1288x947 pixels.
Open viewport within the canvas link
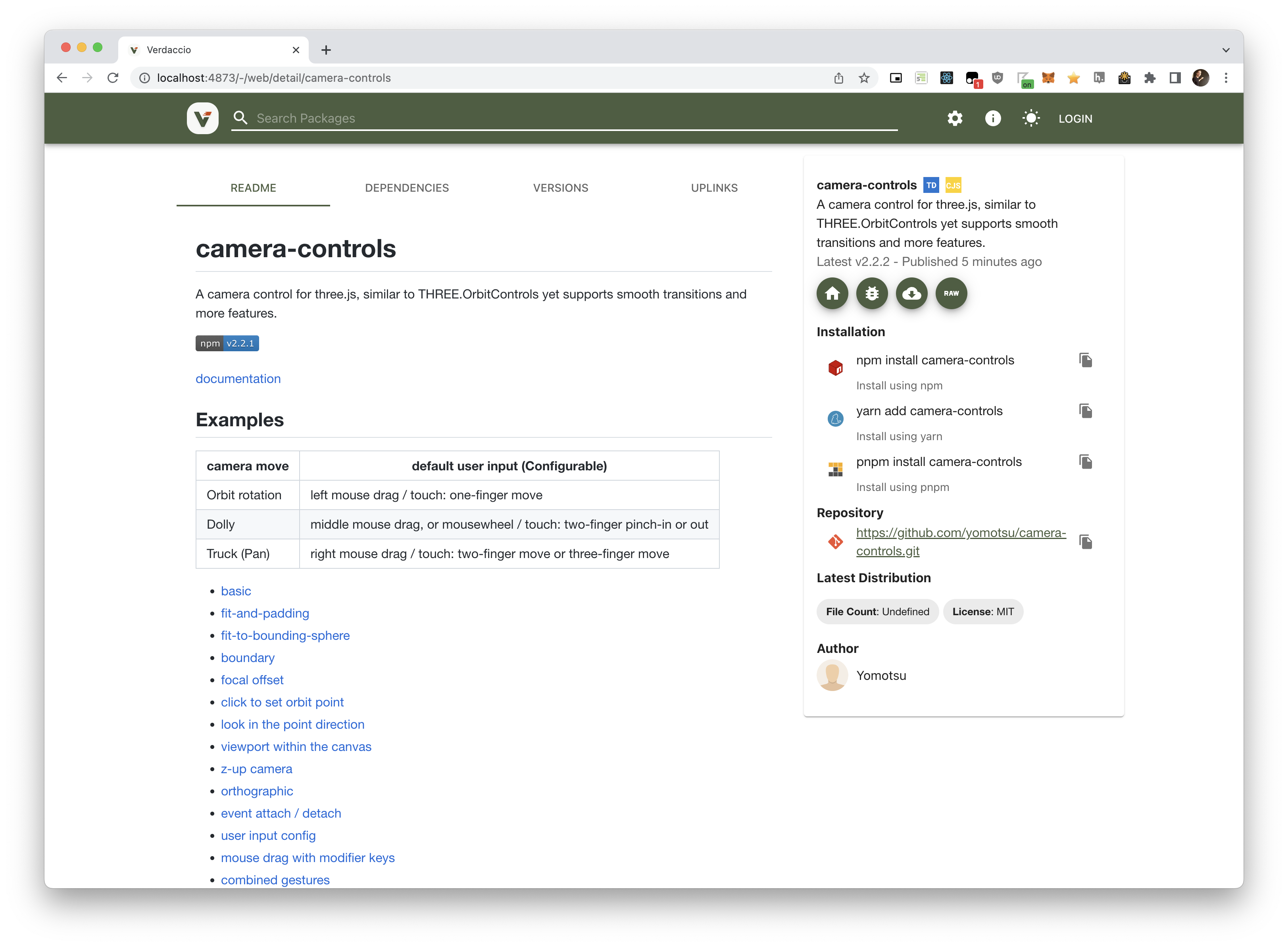pos(296,747)
